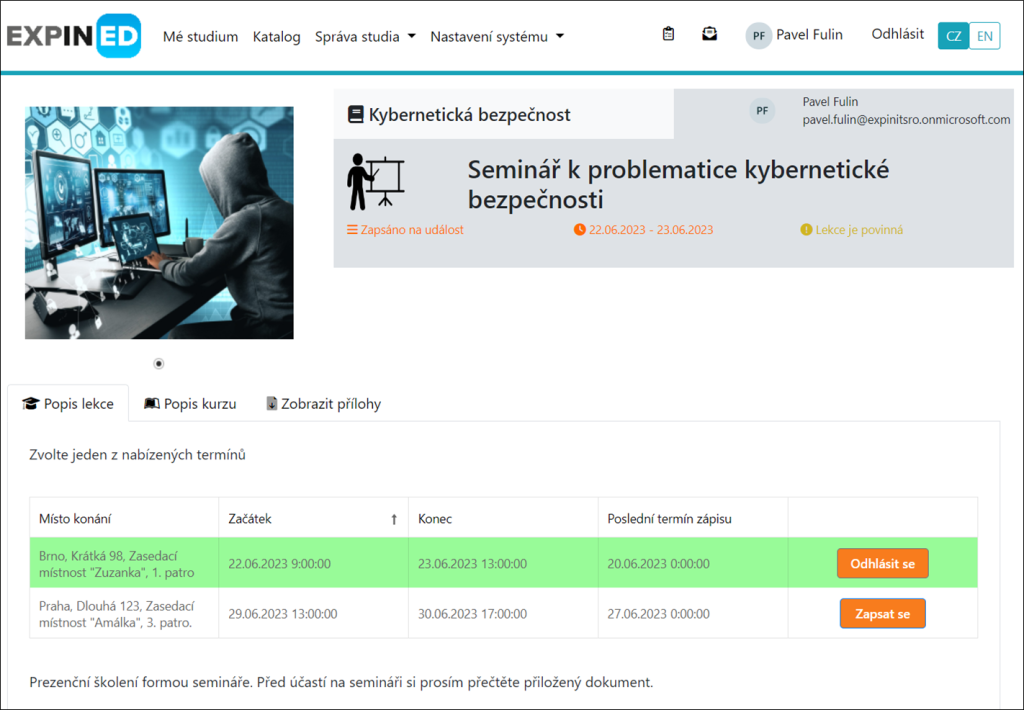Click the Odhlásit link in the header

(x=897, y=34)
